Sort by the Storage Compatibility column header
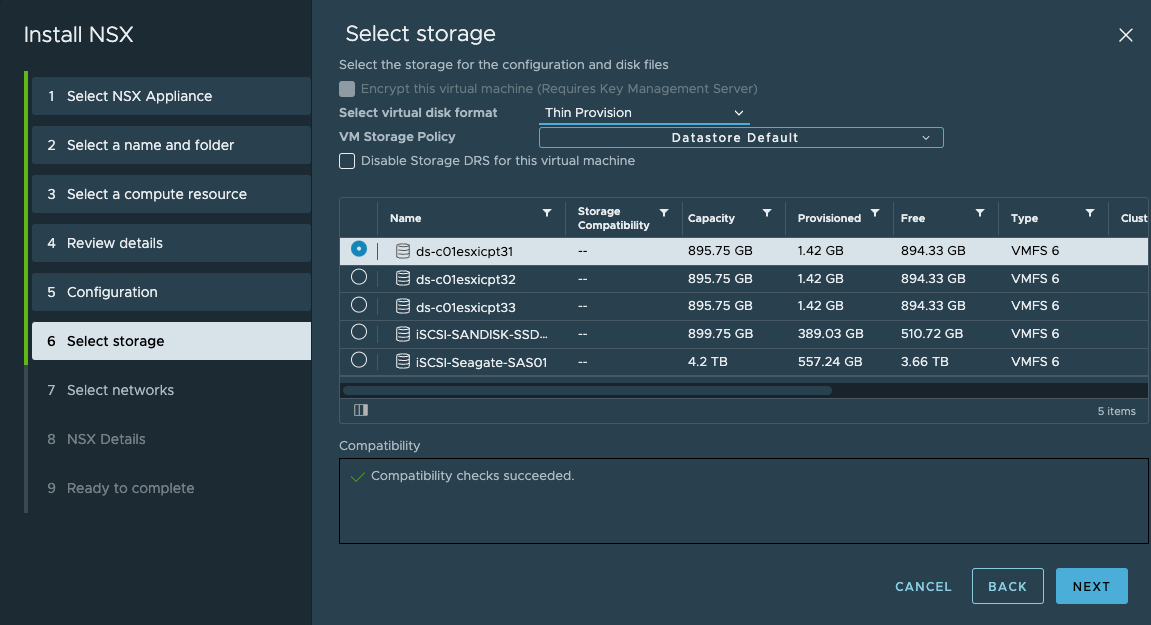 pos(614,218)
